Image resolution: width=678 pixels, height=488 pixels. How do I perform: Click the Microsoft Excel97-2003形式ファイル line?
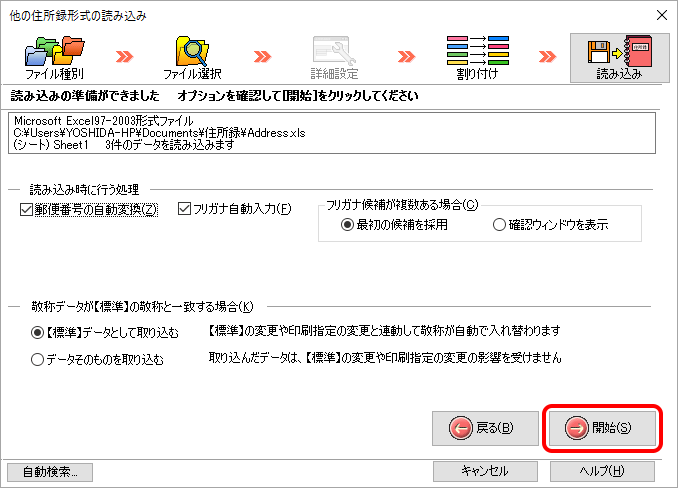(103, 121)
